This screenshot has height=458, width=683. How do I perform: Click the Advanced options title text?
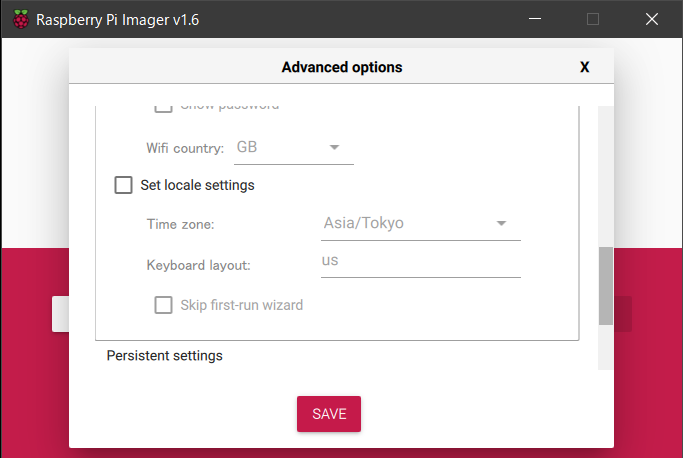point(342,67)
